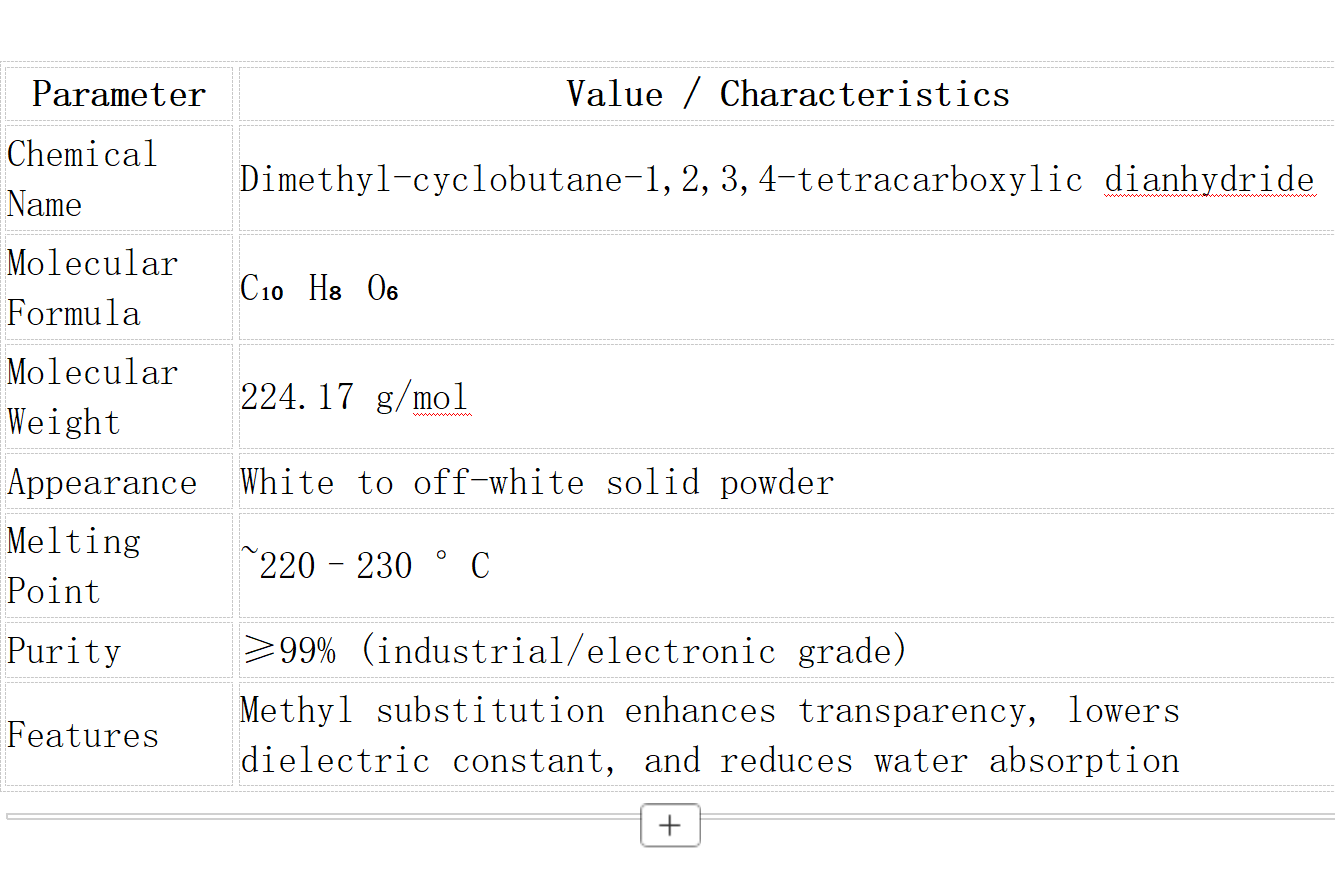Place cursor on the 224.17 value
1335x890 pixels.
(297, 397)
